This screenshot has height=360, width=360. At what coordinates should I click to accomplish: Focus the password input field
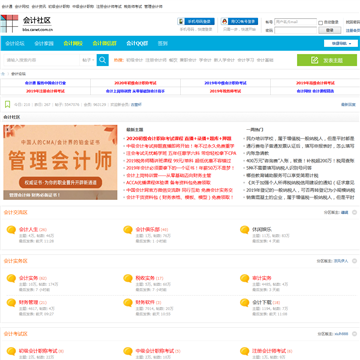pyautogui.click(x=295, y=30)
